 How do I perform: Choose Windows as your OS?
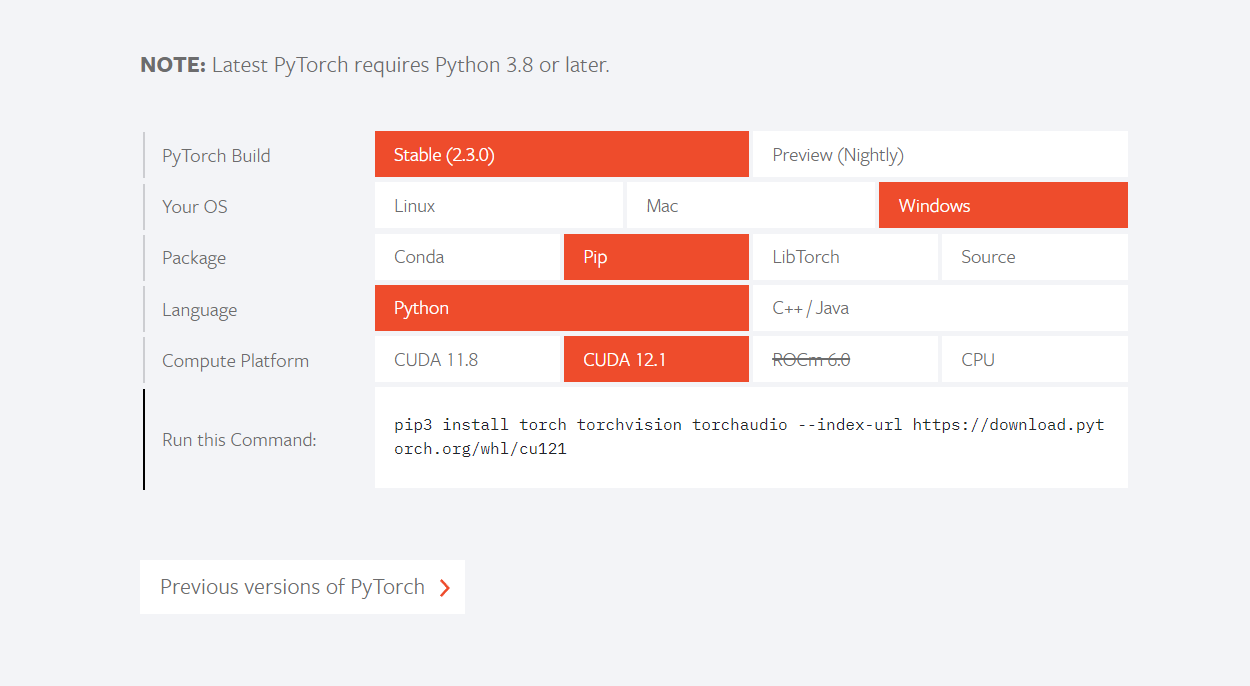coord(1003,206)
